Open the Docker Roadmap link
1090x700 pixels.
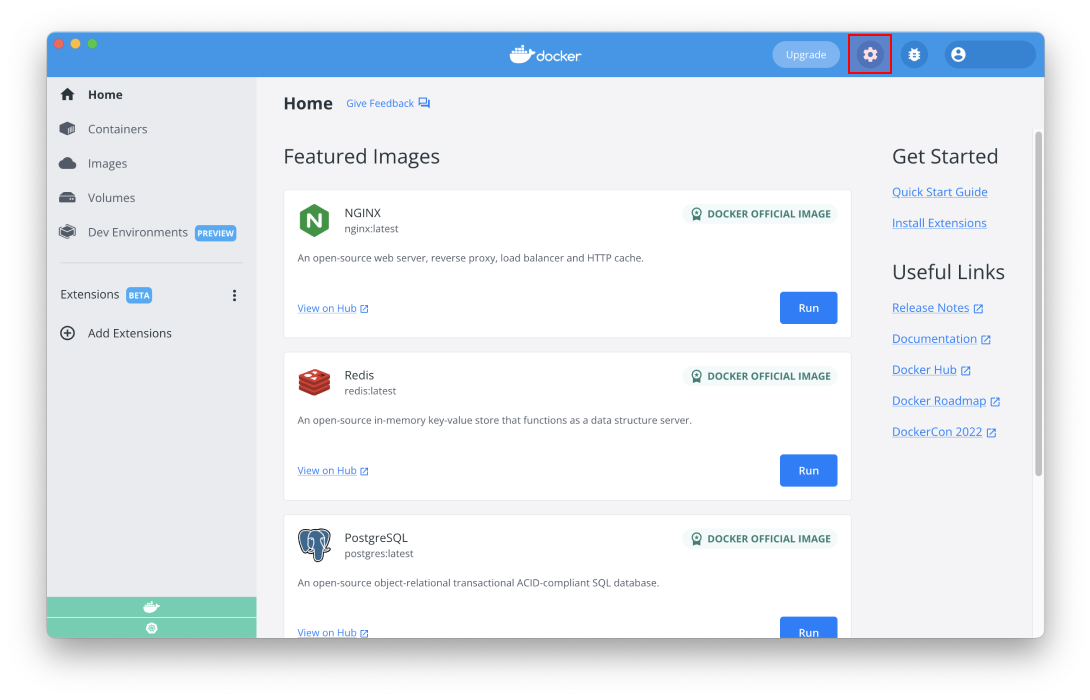point(939,400)
